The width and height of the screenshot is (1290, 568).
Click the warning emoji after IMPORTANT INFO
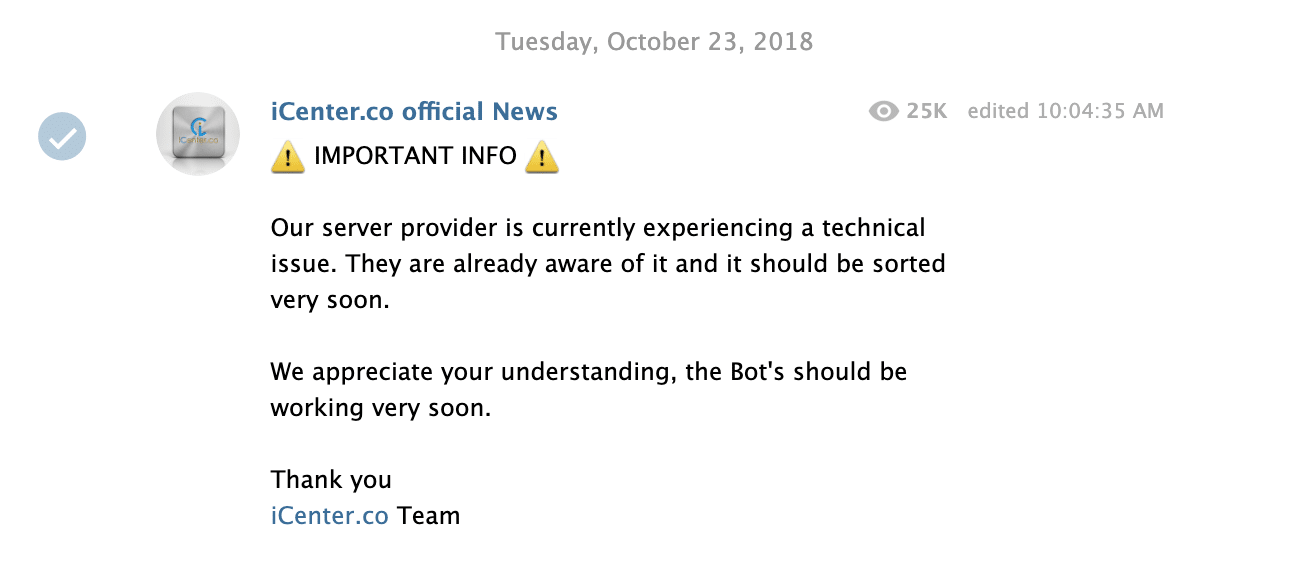click(541, 156)
